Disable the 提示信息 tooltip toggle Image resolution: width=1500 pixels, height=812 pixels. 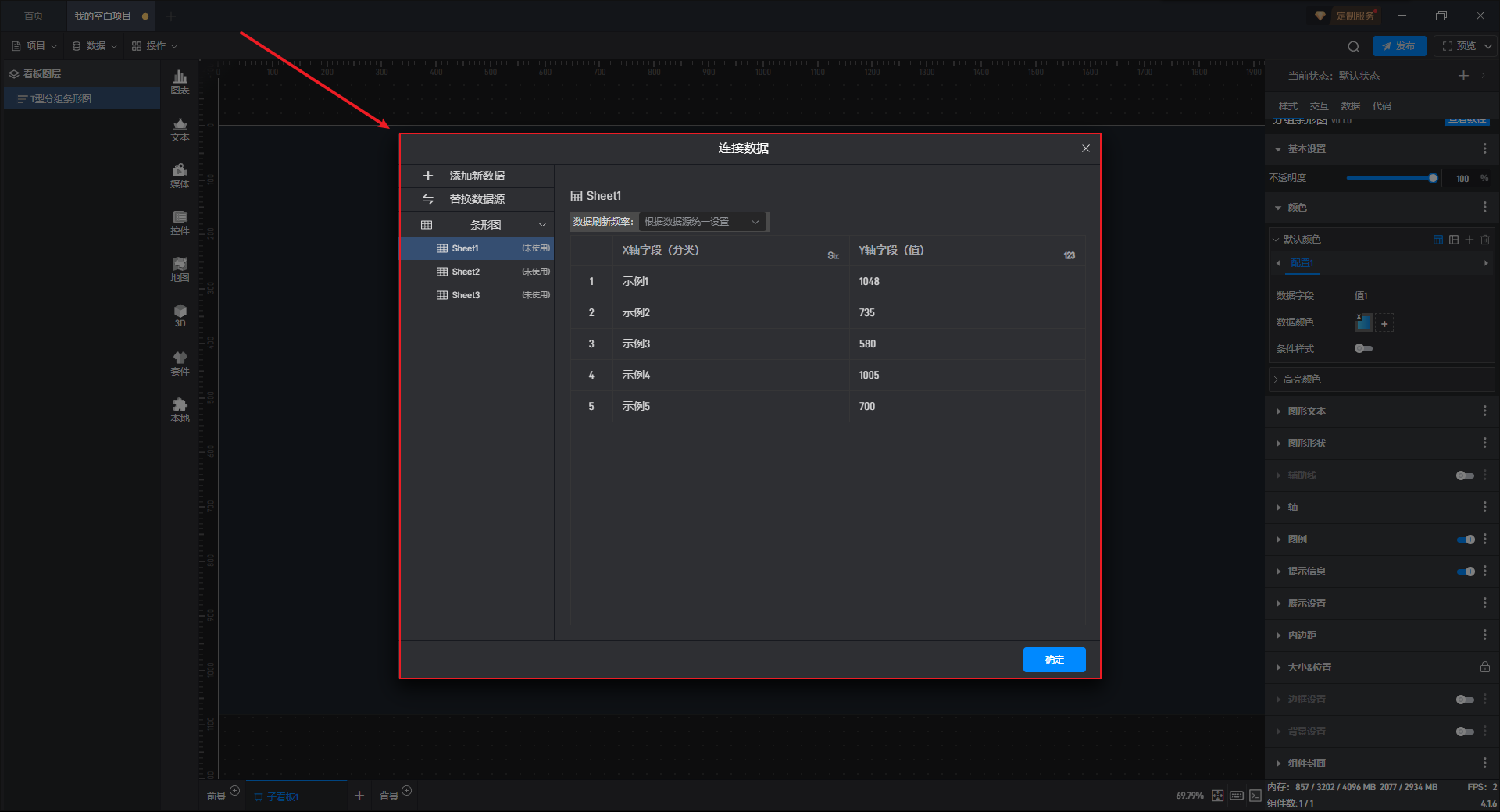[1465, 572]
